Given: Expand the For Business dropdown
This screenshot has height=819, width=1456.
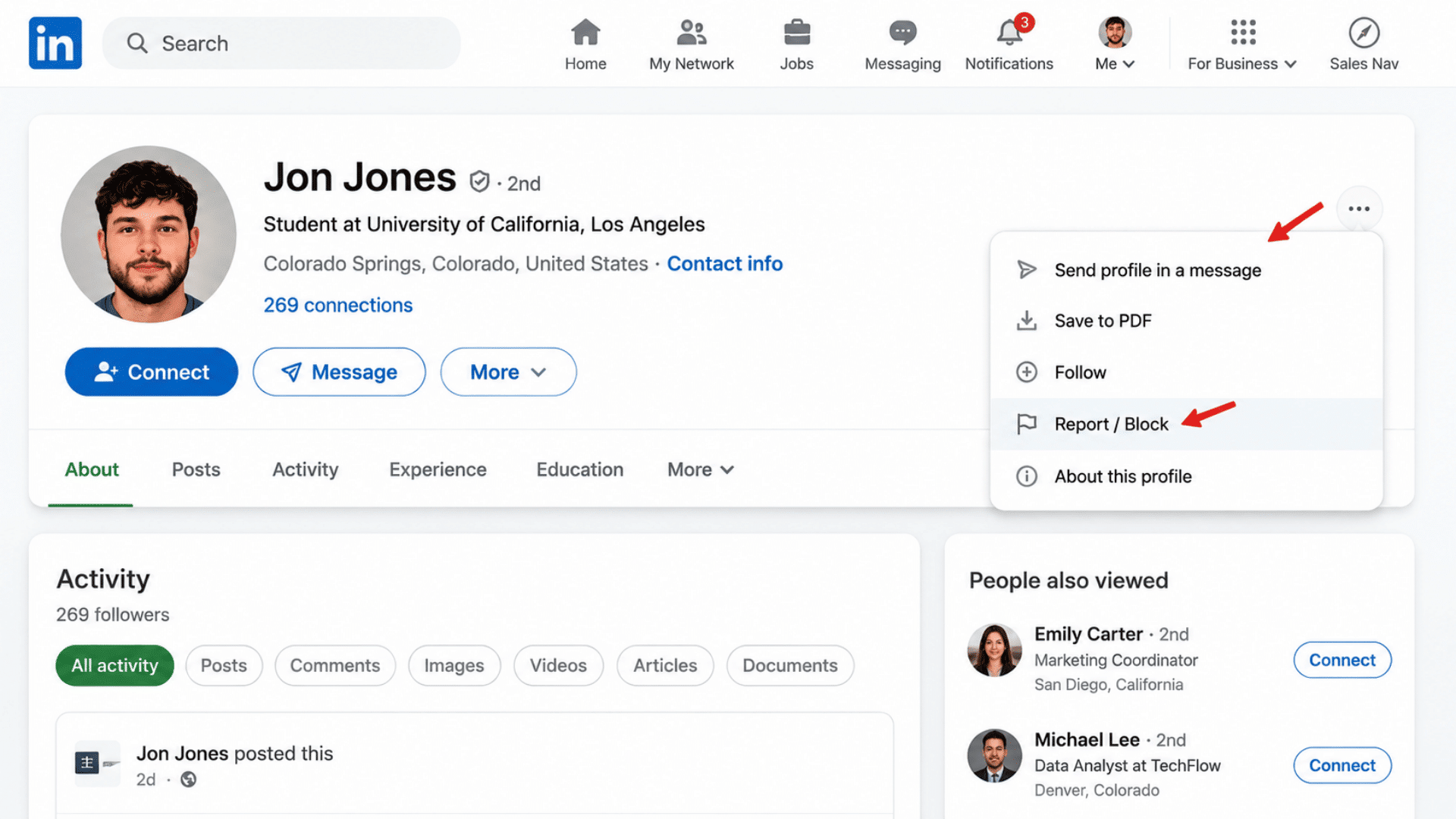Looking at the screenshot, I should coord(1242,64).
